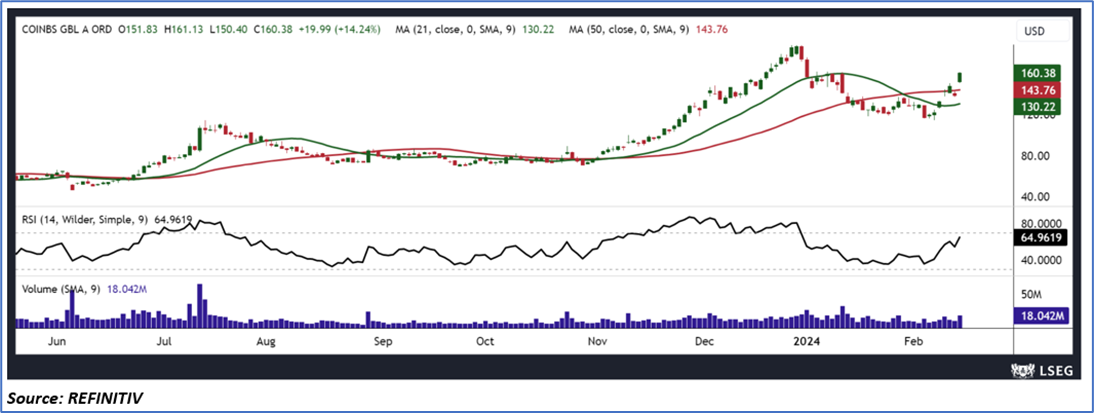Image resolution: width=1094 pixels, height=413 pixels.
Task: Open the Volume (SMA, 9) indicator legend
Action: coord(61,289)
